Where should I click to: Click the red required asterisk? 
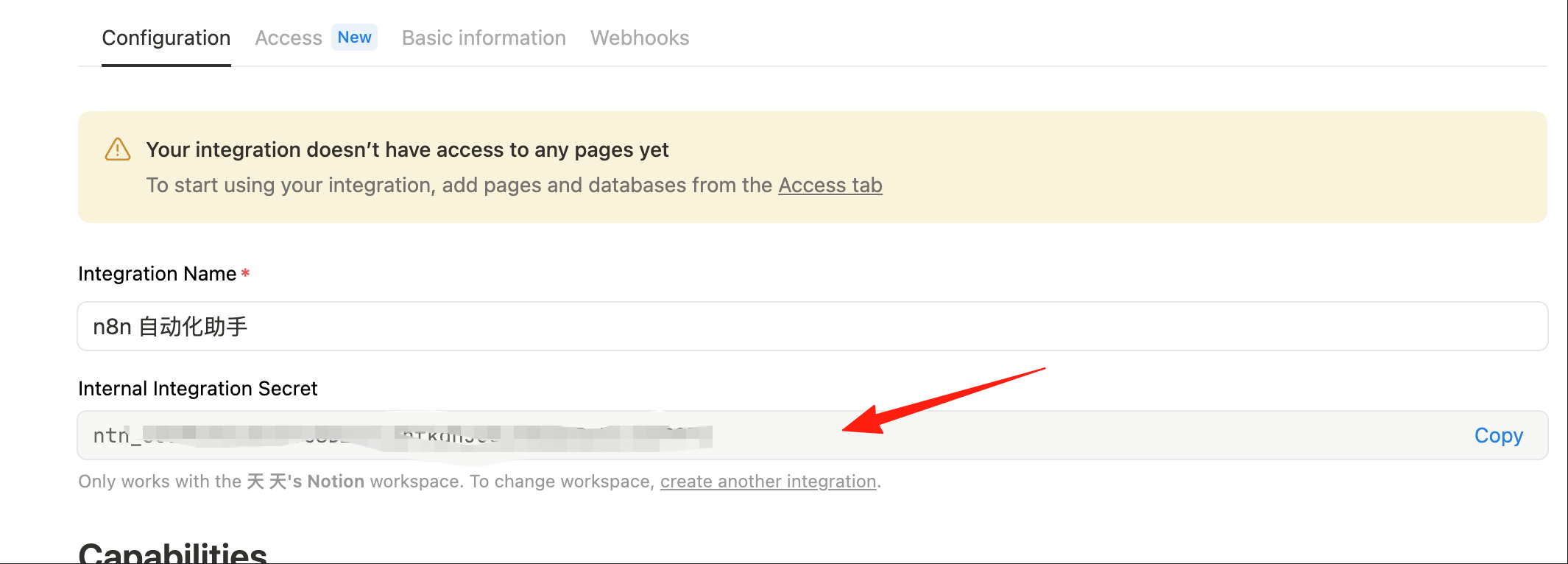245,273
